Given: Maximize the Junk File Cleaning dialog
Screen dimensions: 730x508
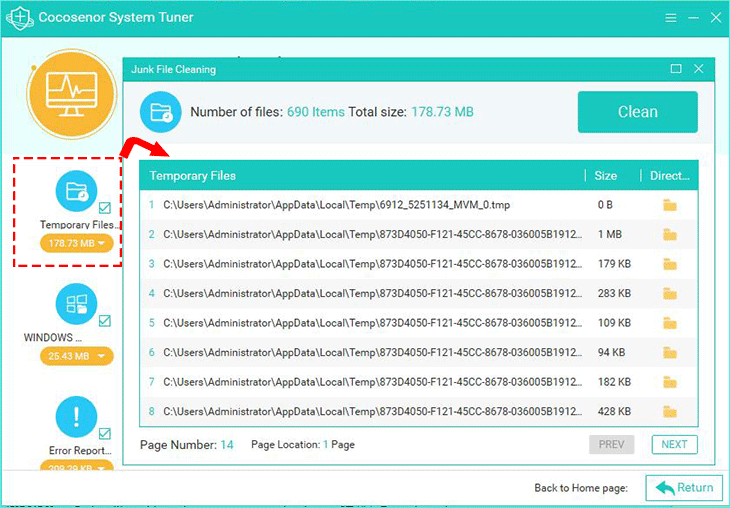Looking at the screenshot, I should [x=676, y=69].
